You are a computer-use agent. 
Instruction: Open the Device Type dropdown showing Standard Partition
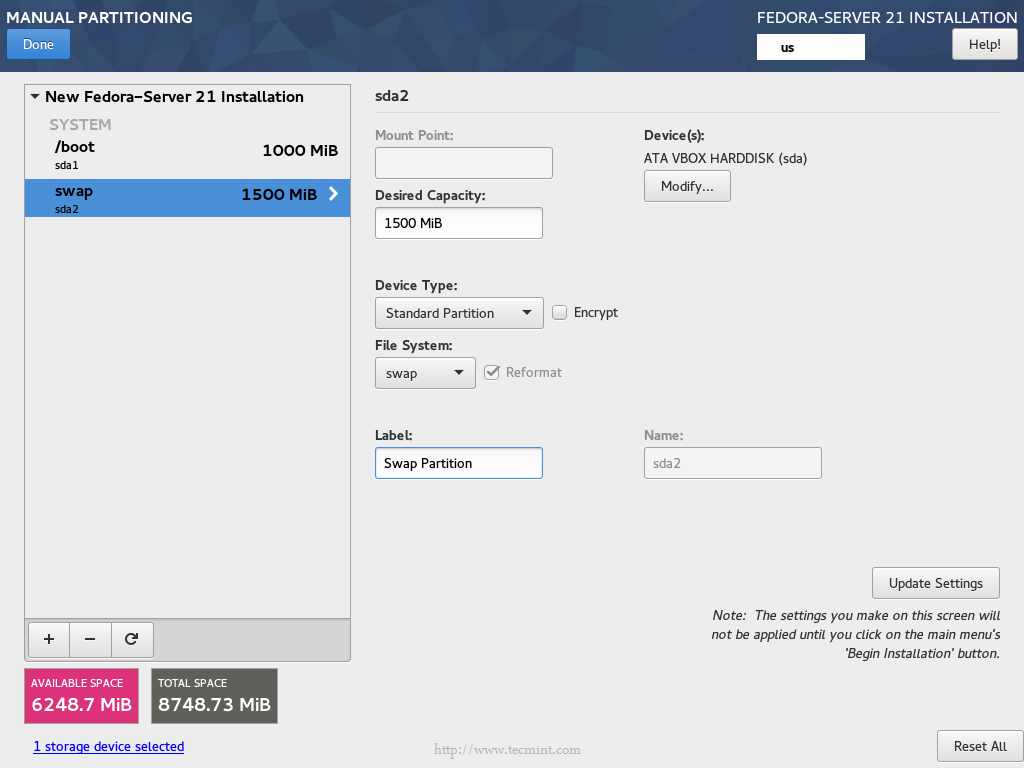click(459, 313)
